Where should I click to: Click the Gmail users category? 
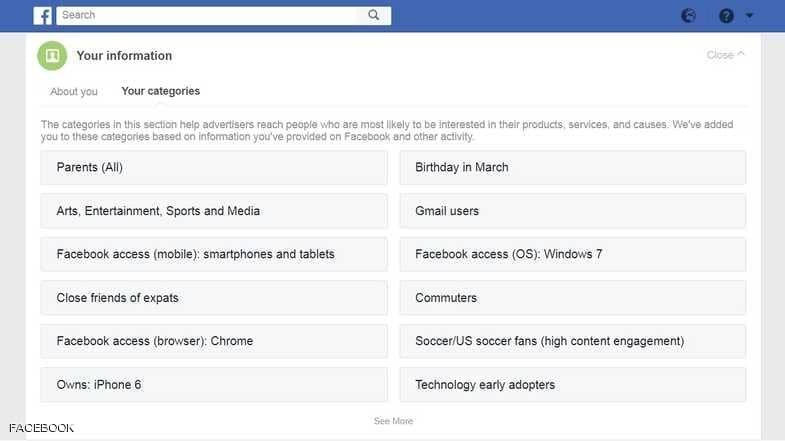point(572,211)
